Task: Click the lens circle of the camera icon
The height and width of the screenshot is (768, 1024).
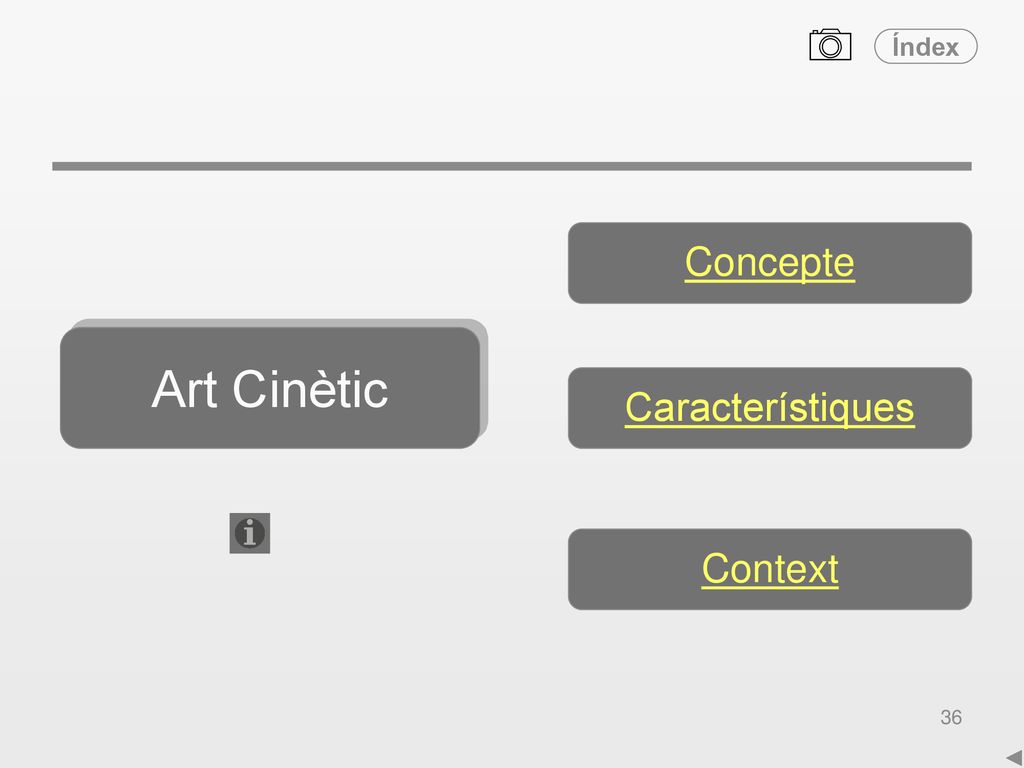Action: coord(830,47)
